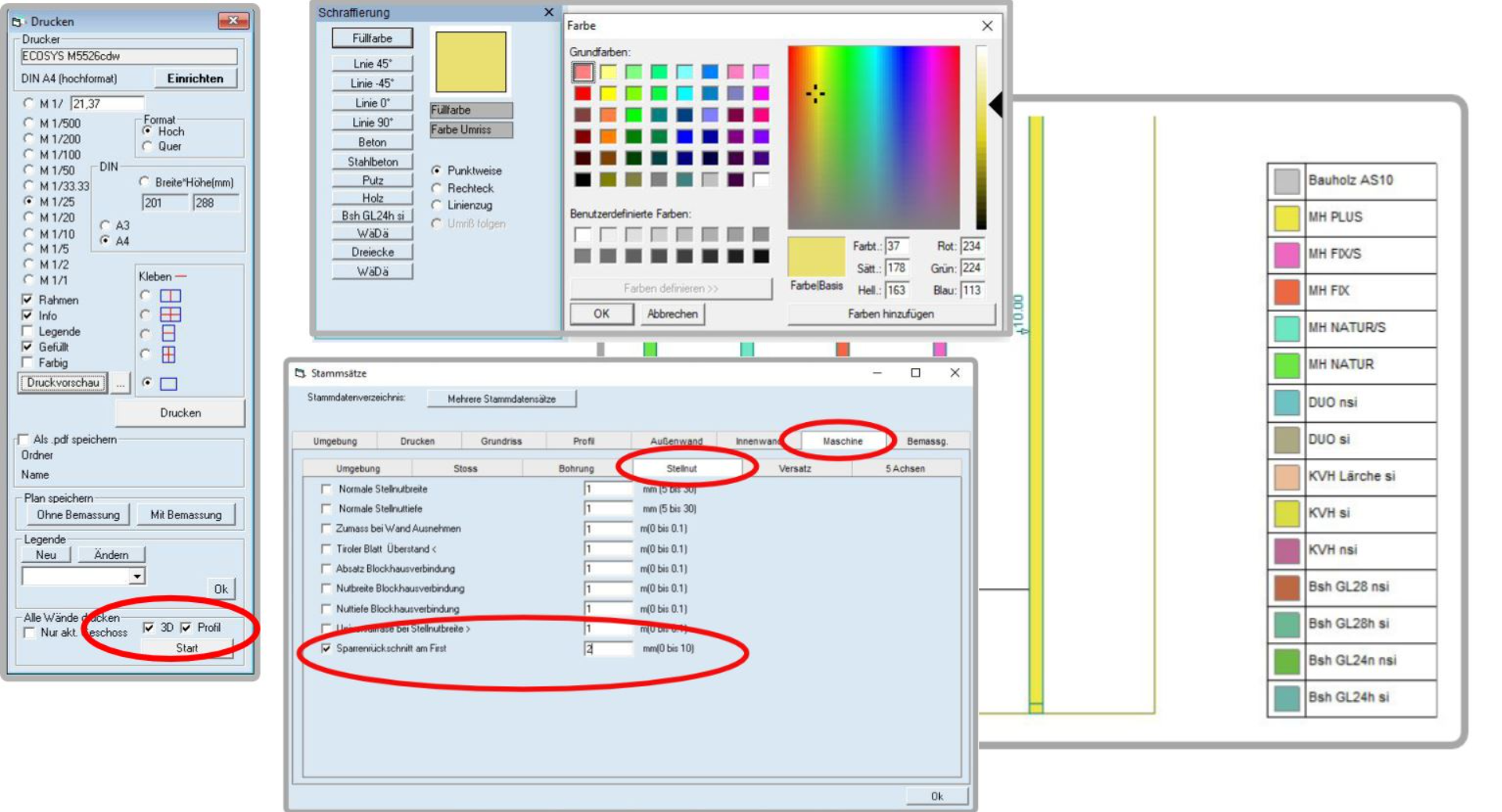Click the custom scale M 1/ input field
This screenshot has width=1502, height=812.
[107, 103]
